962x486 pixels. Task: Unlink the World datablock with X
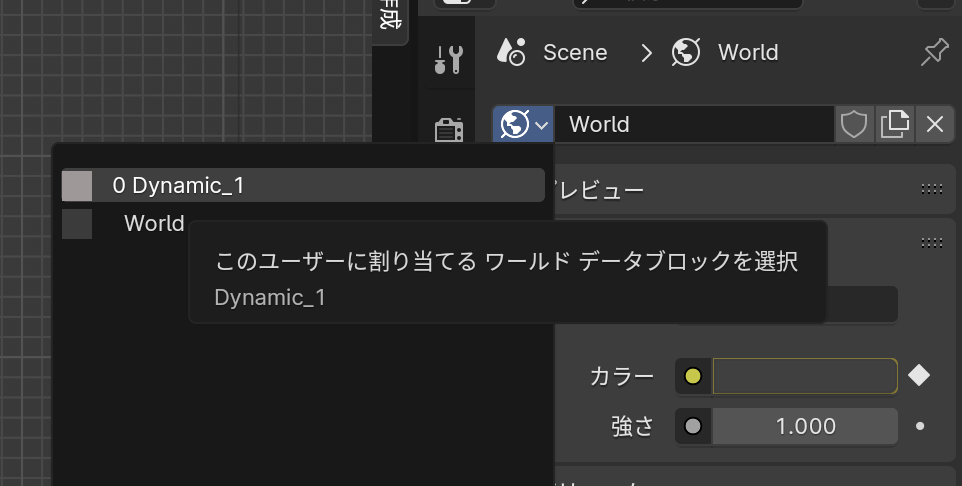(935, 124)
